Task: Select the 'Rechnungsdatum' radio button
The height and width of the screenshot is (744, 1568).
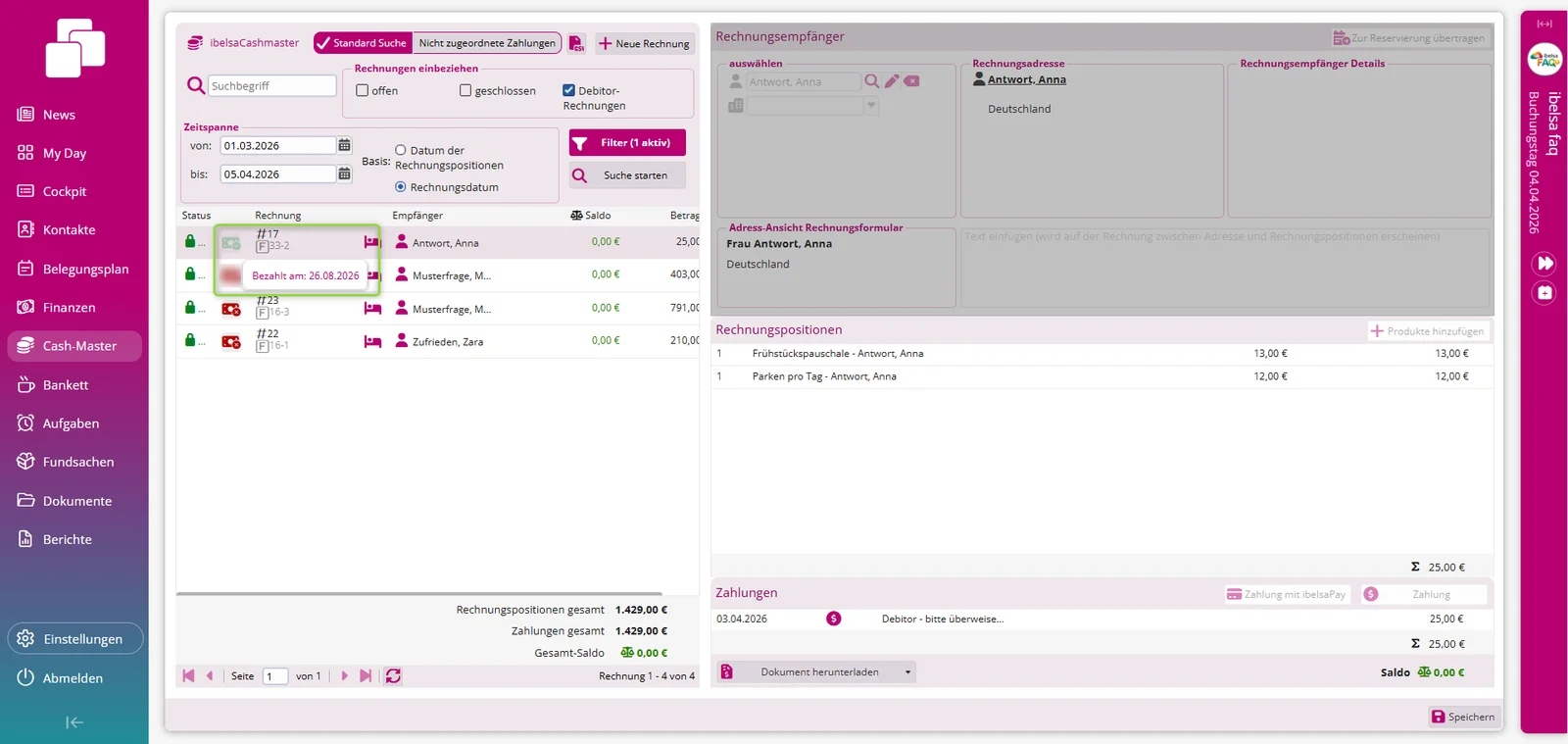Action: [400, 187]
